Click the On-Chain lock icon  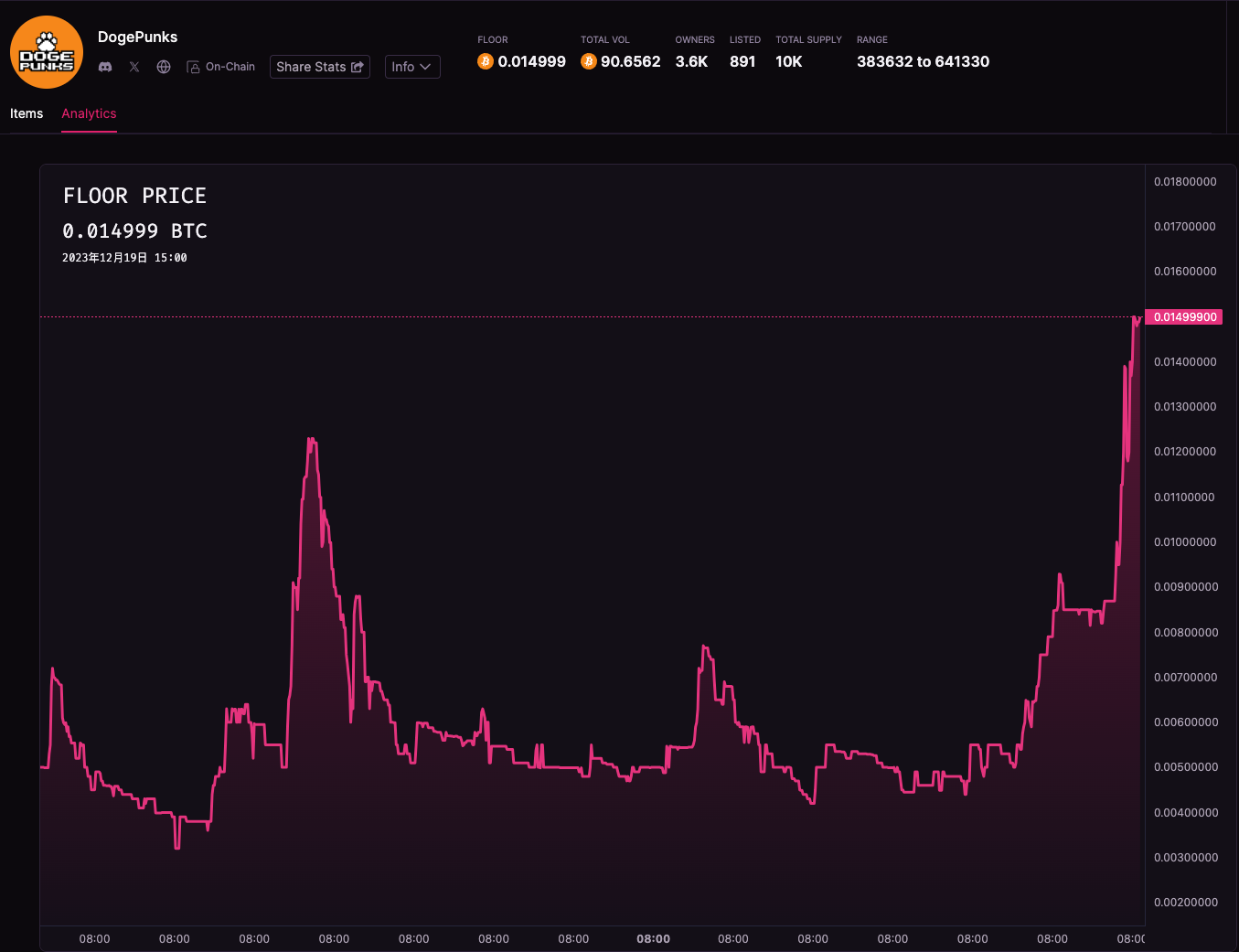tap(193, 67)
